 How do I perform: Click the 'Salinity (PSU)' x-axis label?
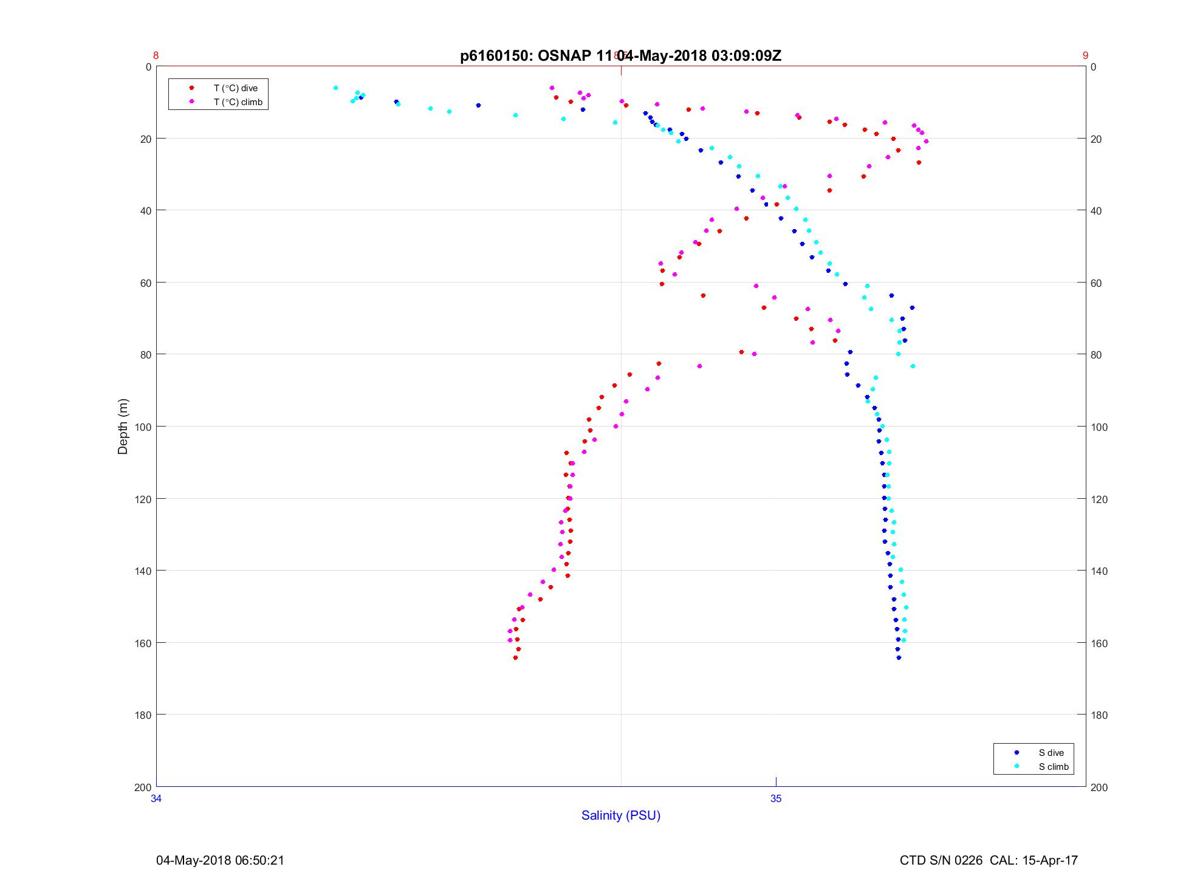coord(621,815)
